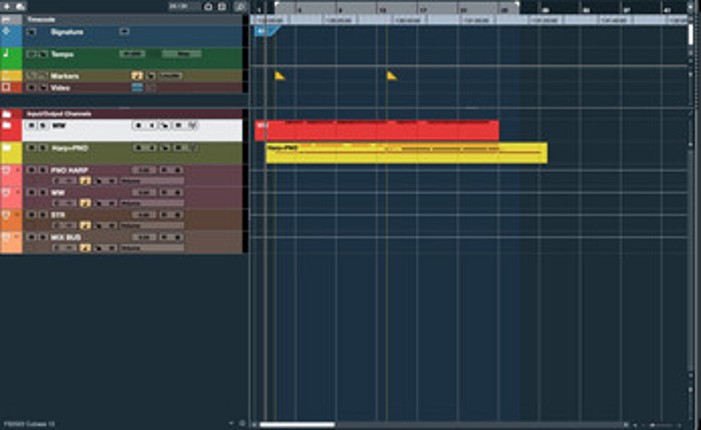Click the Signature track icon
The width and height of the screenshot is (701, 430).
(8, 32)
